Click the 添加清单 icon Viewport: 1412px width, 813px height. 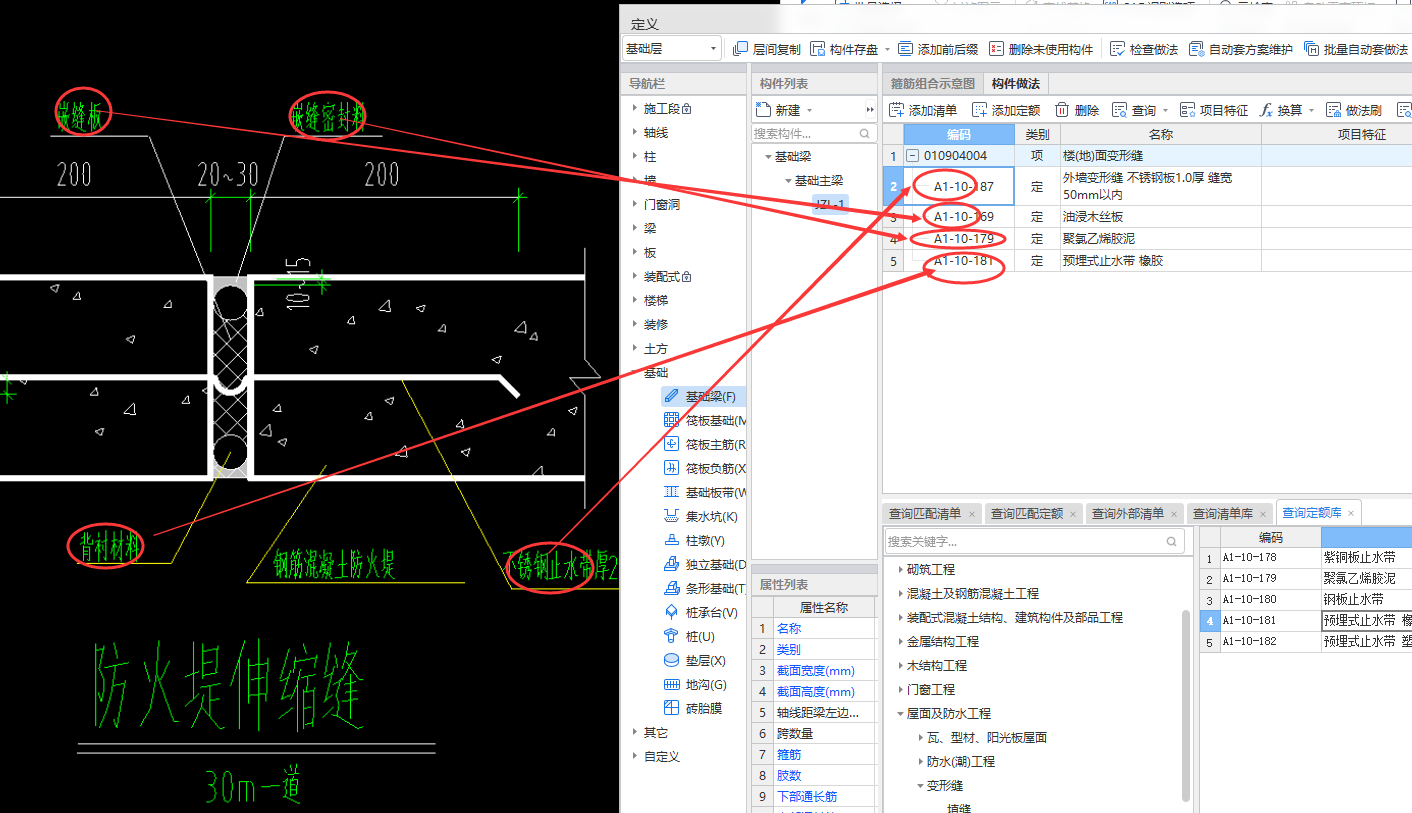pyautogui.click(x=896, y=110)
